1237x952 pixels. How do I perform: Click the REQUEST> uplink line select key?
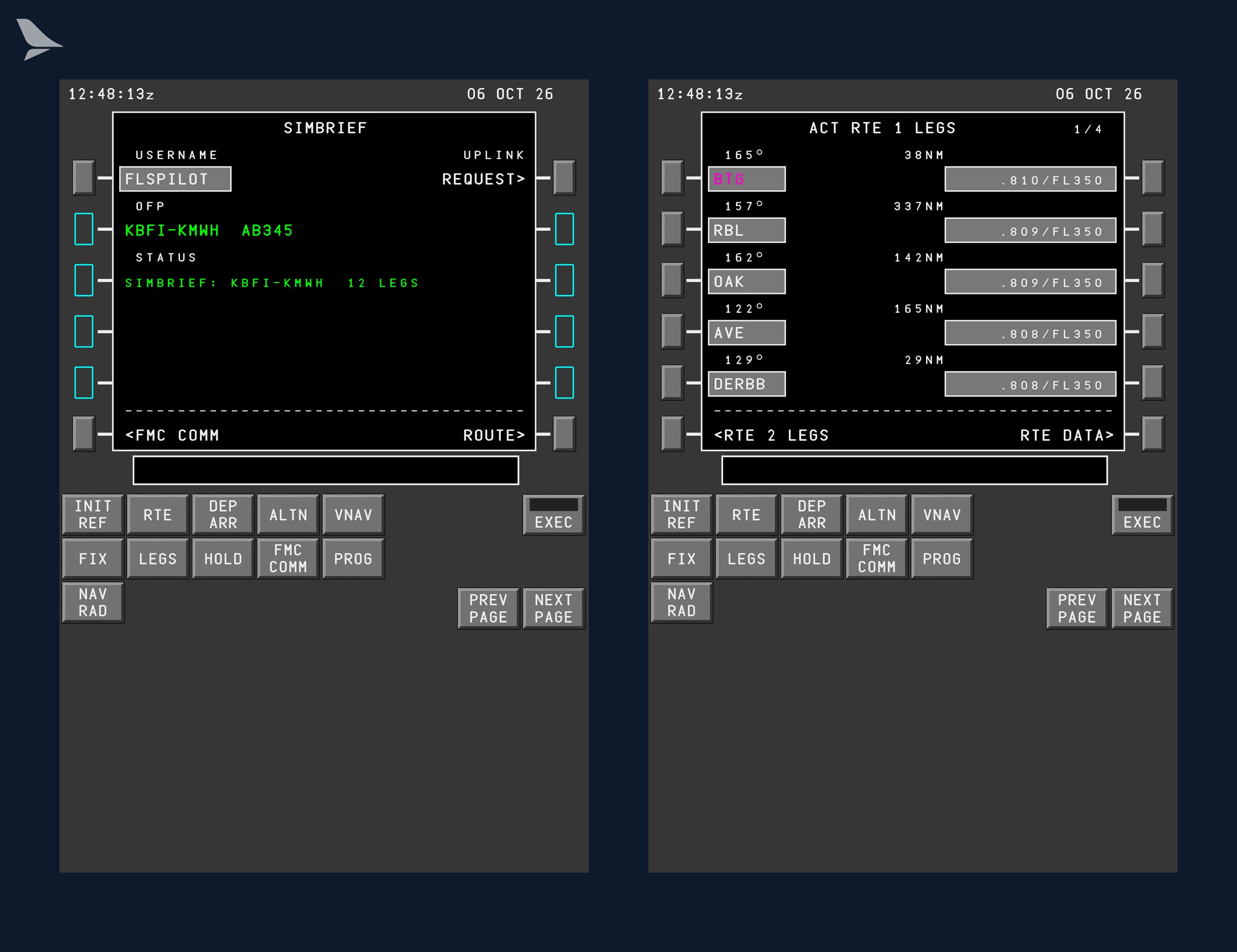(x=564, y=178)
